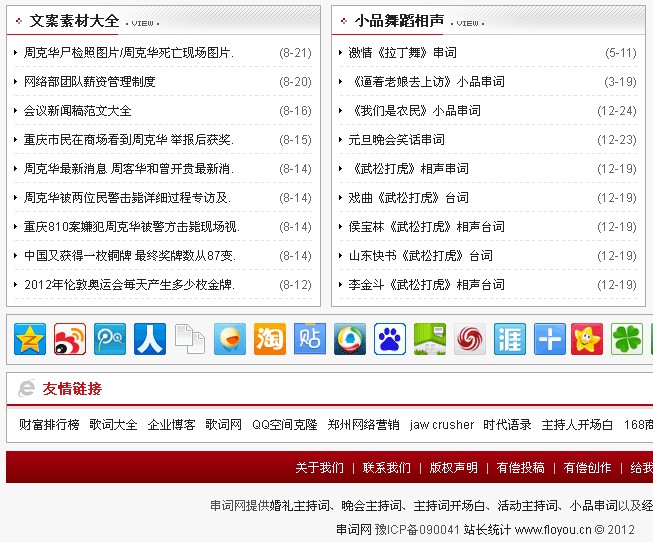Visit friend link 财富排行榜
Screen dimensions: 653x542
[49, 425]
